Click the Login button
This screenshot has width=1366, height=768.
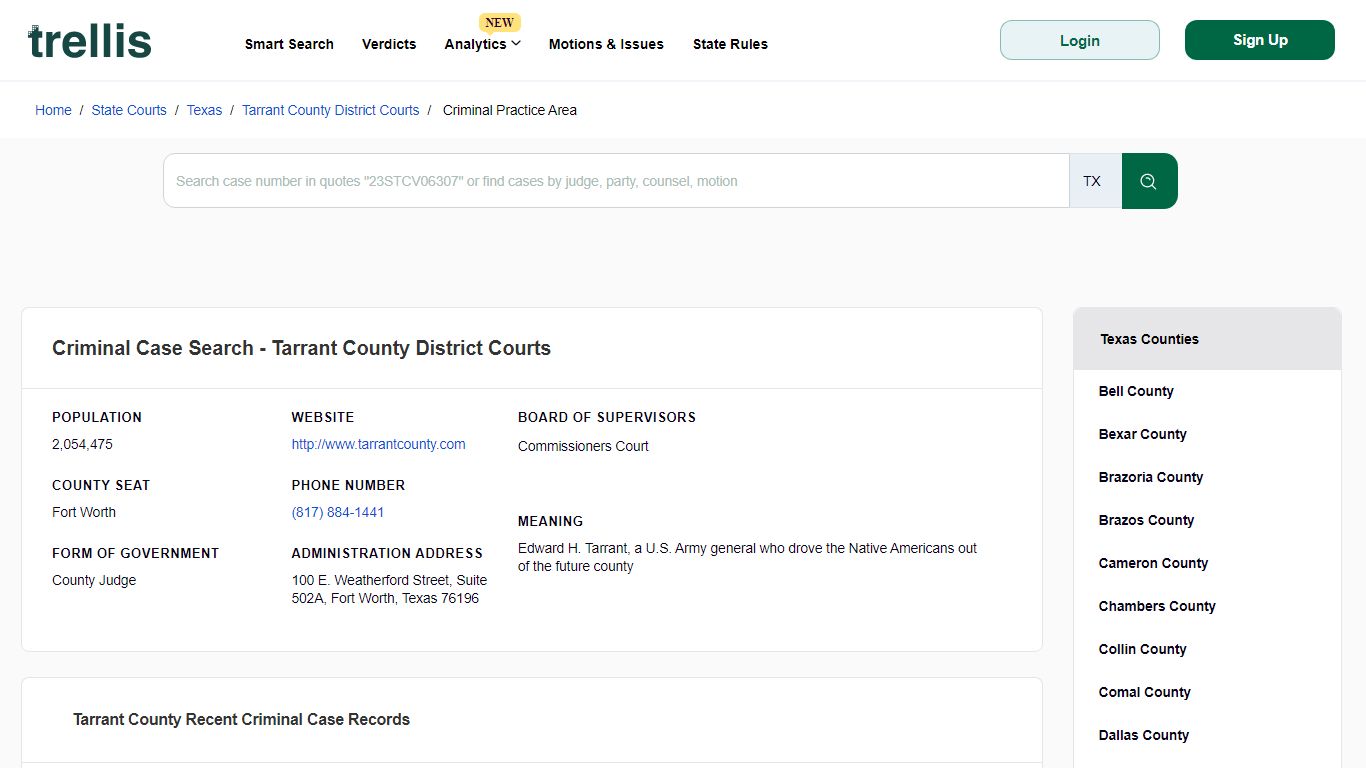[x=1080, y=40]
